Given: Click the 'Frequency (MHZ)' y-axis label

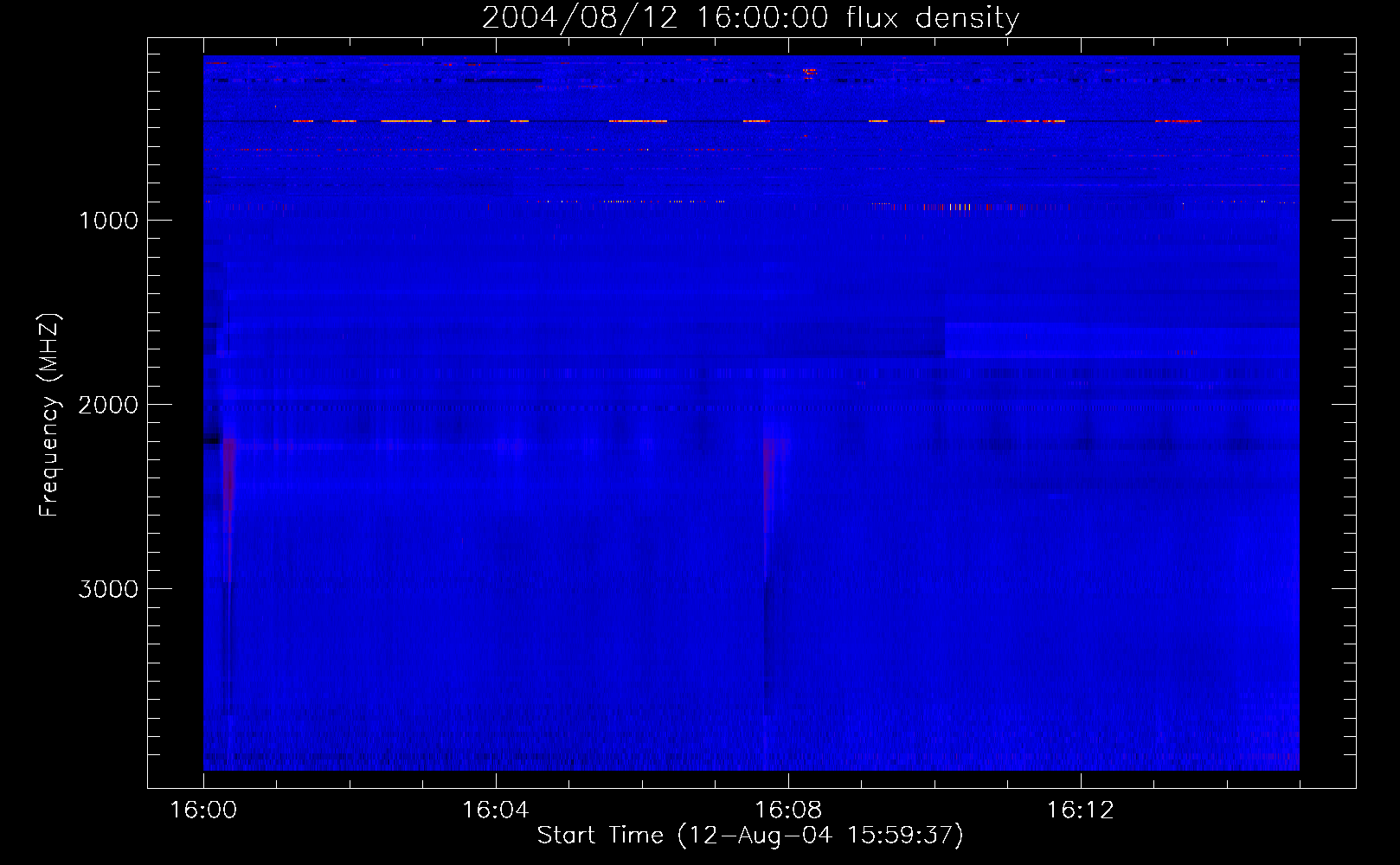Looking at the screenshot, I should tap(49, 415).
